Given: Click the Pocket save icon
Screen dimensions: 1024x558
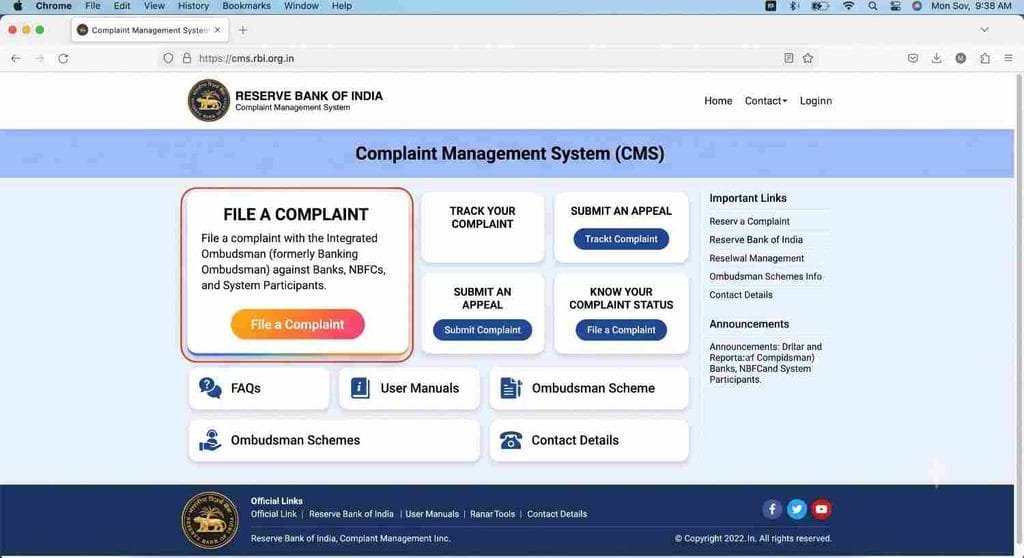Looking at the screenshot, I should coord(913,58).
